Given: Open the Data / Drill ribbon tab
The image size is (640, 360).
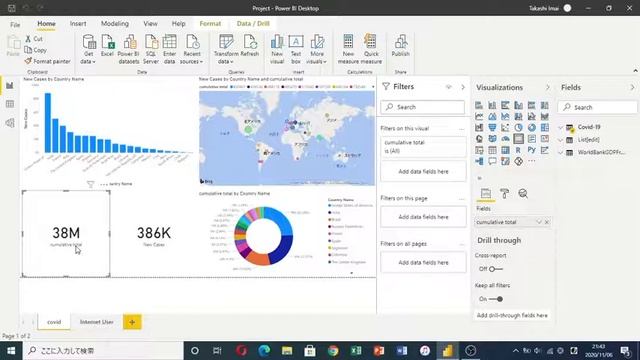Looking at the screenshot, I should 253,24.
